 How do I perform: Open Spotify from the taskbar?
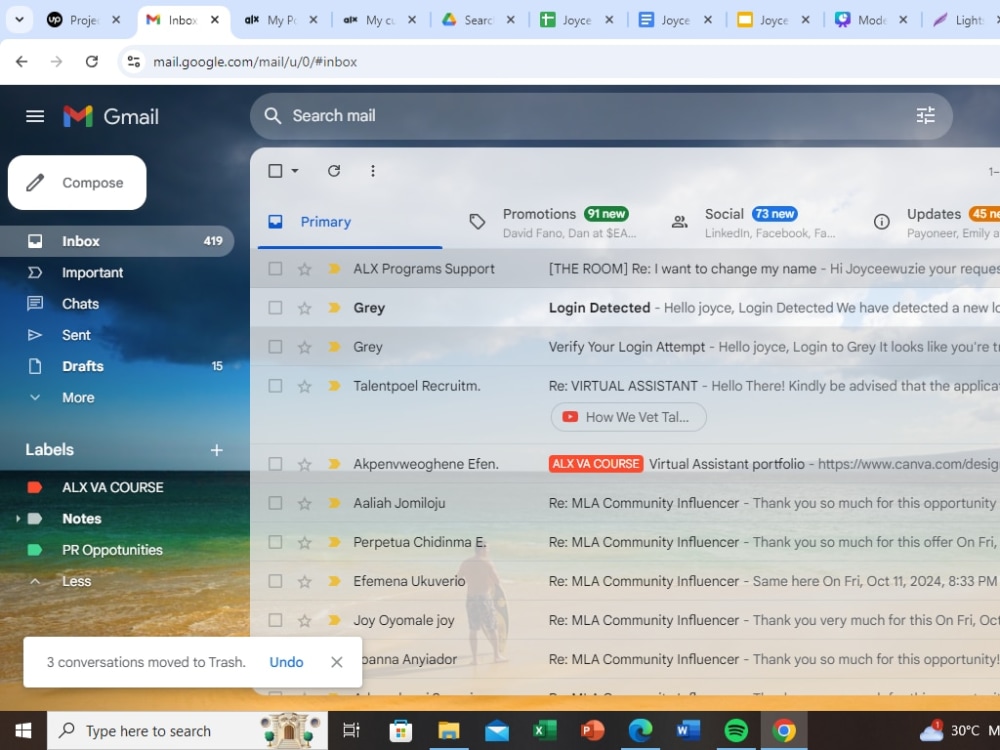pos(736,730)
